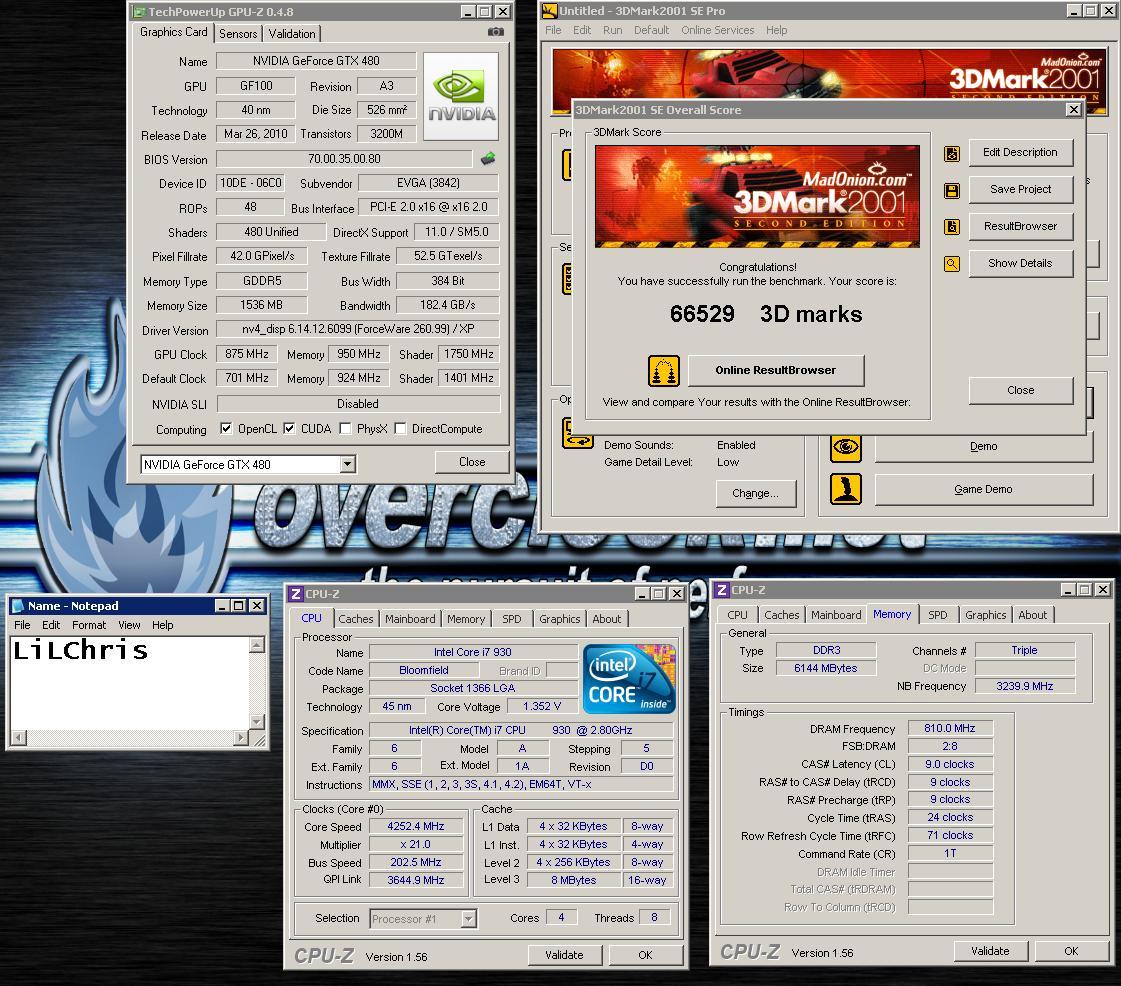Open the Caches tab in the CPU-Z CPU window
The width and height of the screenshot is (1121, 986).
click(x=355, y=619)
